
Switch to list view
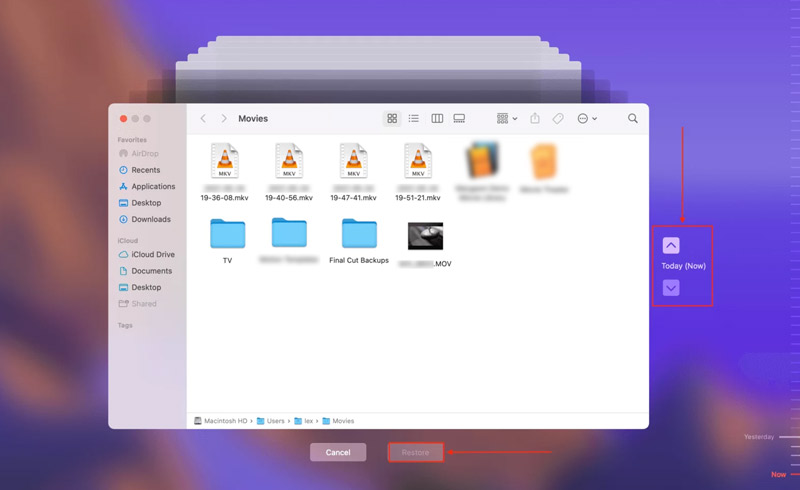click(x=414, y=119)
